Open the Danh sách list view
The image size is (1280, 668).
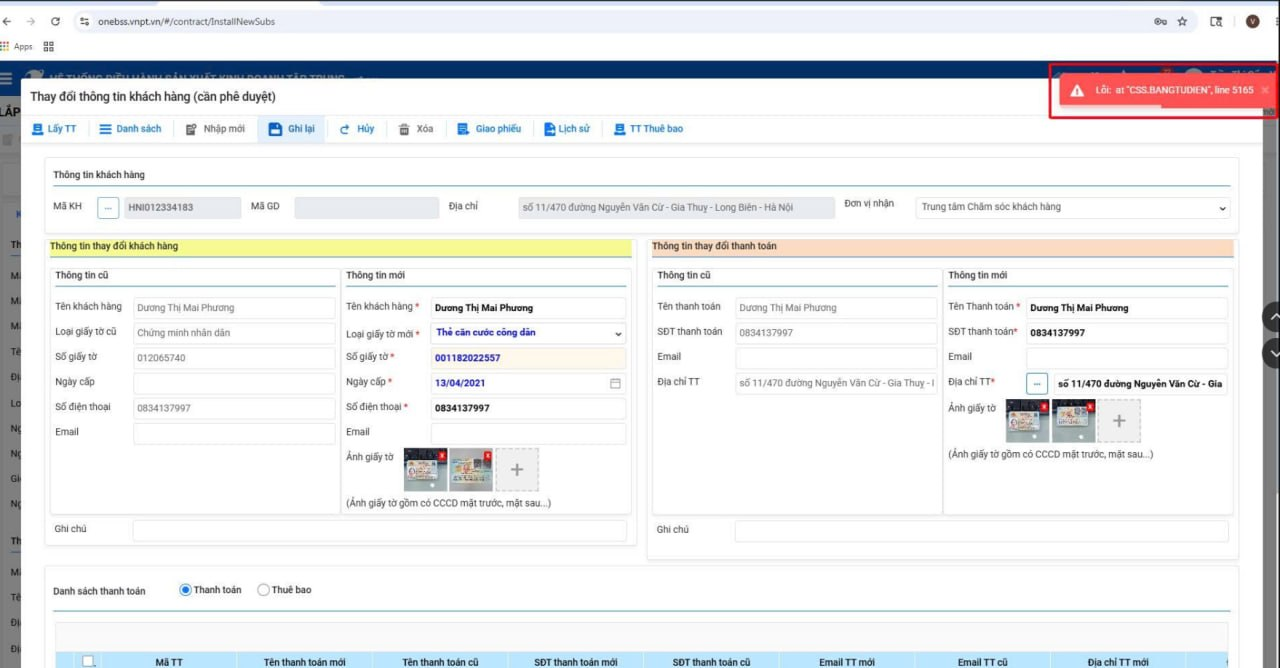pos(130,129)
